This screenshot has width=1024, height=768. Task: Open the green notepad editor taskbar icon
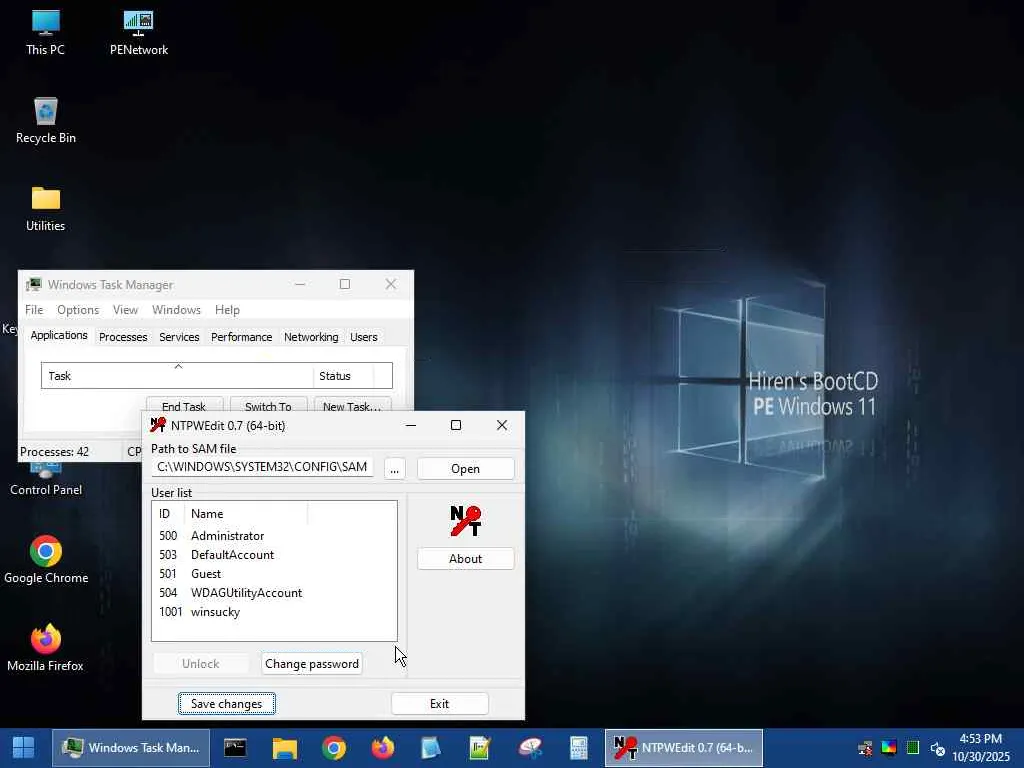[x=481, y=748]
